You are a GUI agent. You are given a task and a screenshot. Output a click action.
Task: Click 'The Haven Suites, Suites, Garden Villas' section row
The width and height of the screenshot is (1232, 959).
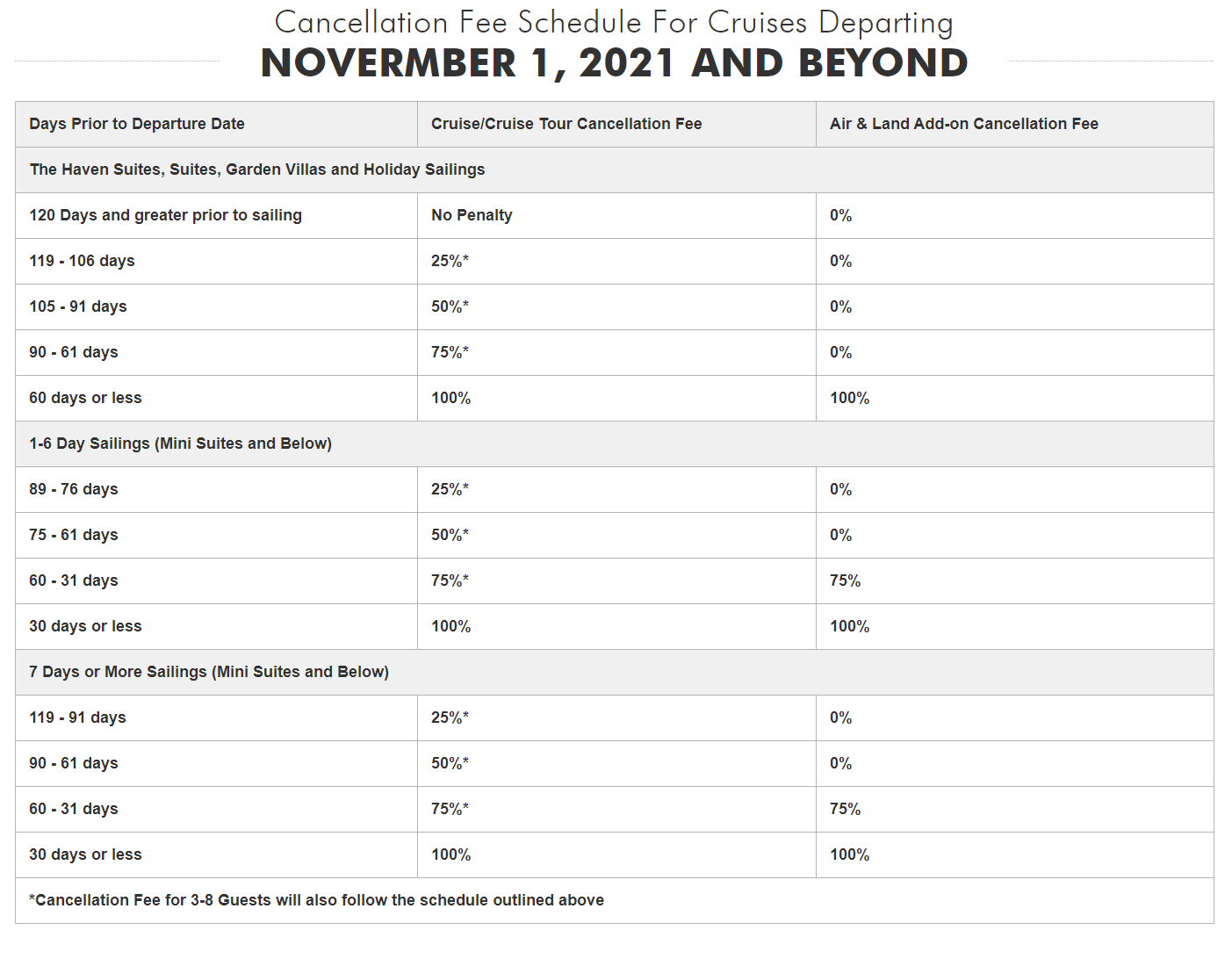pos(257,169)
